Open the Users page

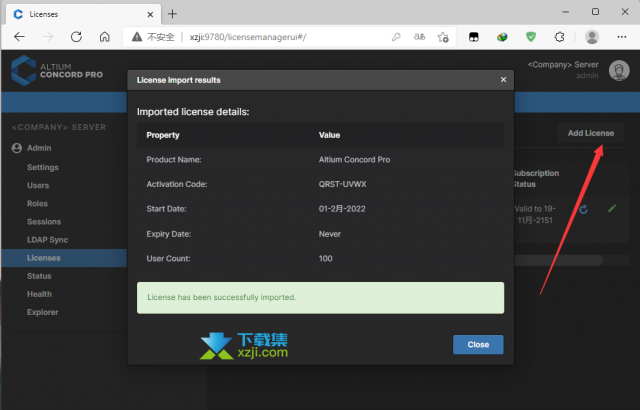pyautogui.click(x=38, y=185)
